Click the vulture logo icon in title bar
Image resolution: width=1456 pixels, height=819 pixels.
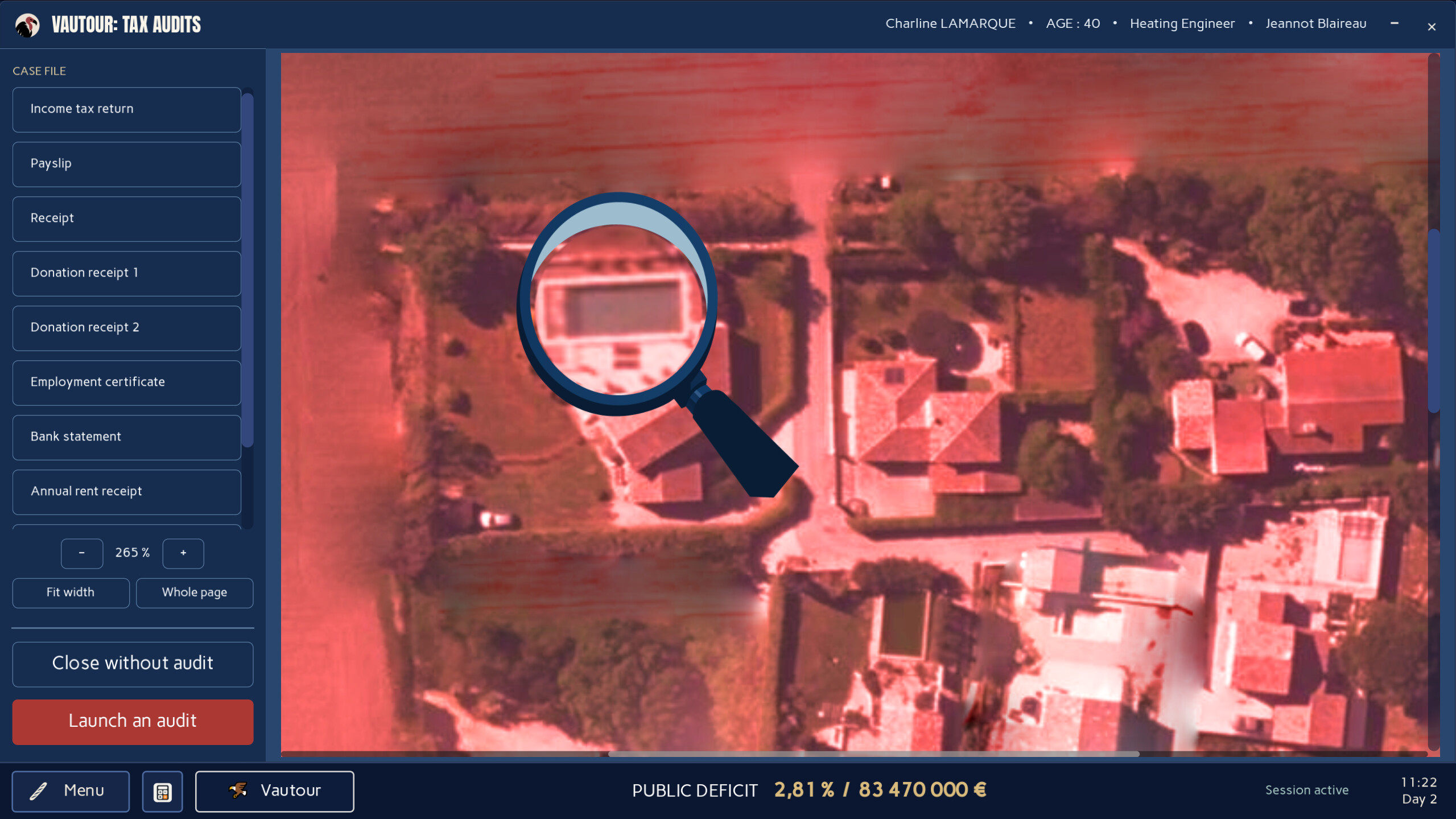click(x=27, y=24)
